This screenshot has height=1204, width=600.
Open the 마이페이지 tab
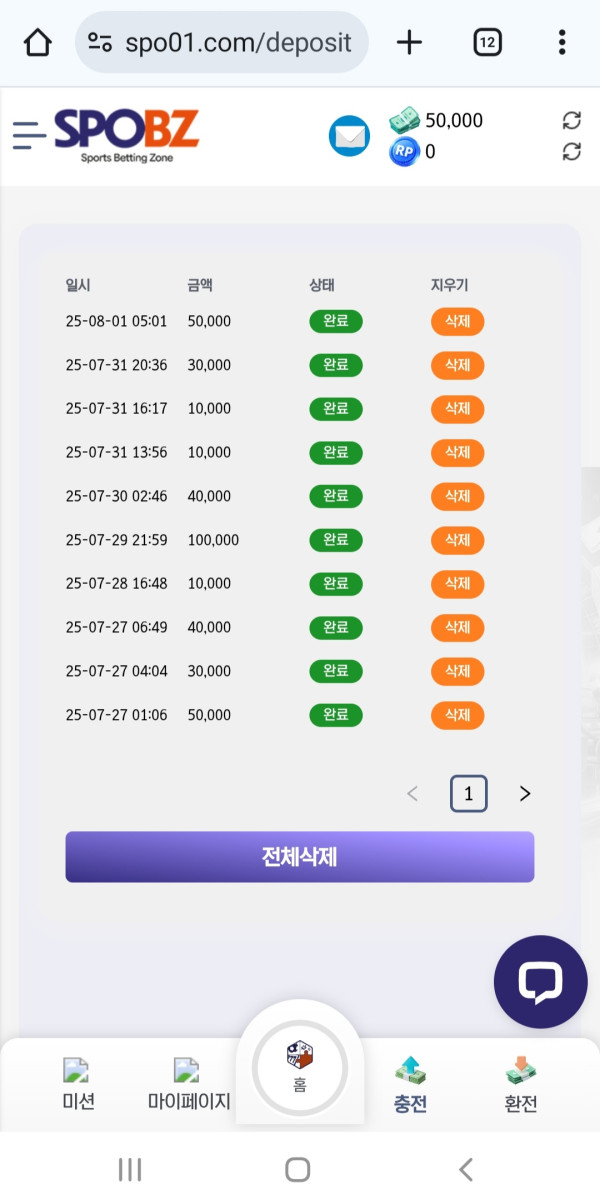point(189,1086)
